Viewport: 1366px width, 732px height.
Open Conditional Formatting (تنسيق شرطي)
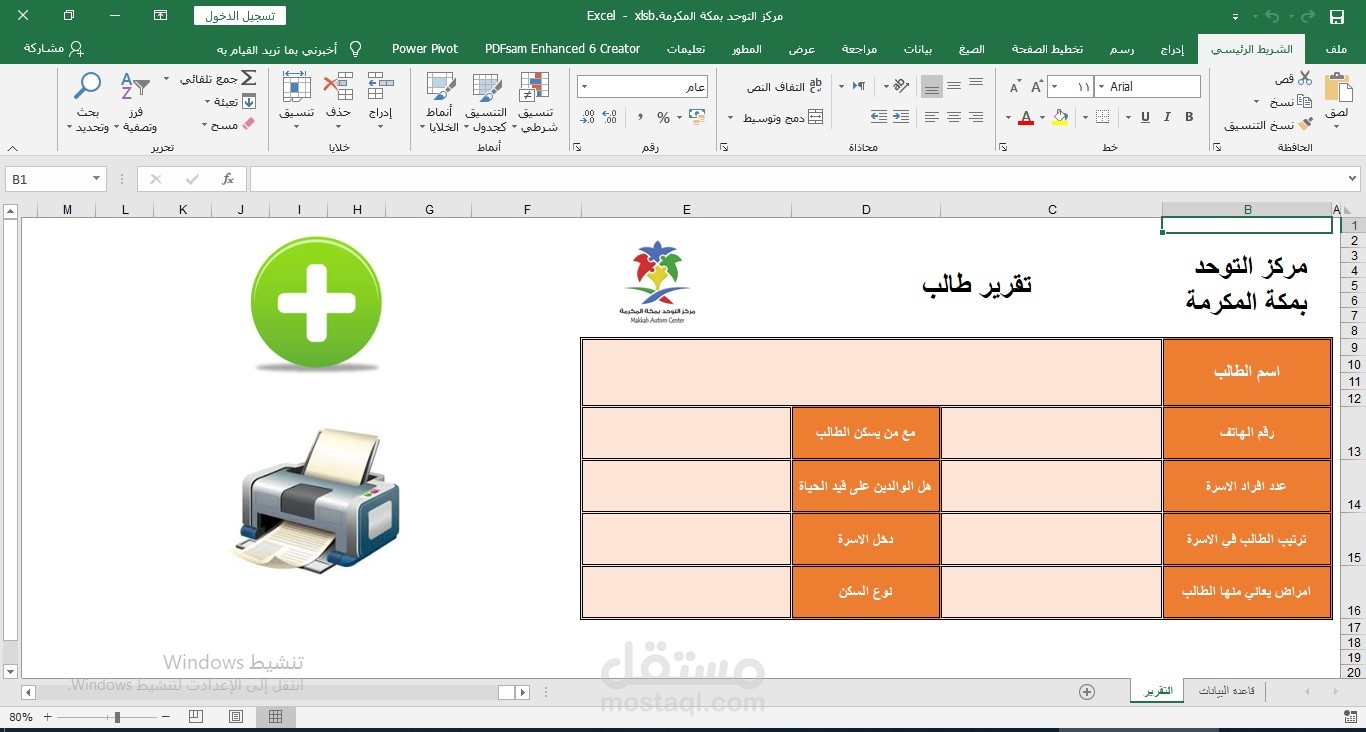pos(535,102)
